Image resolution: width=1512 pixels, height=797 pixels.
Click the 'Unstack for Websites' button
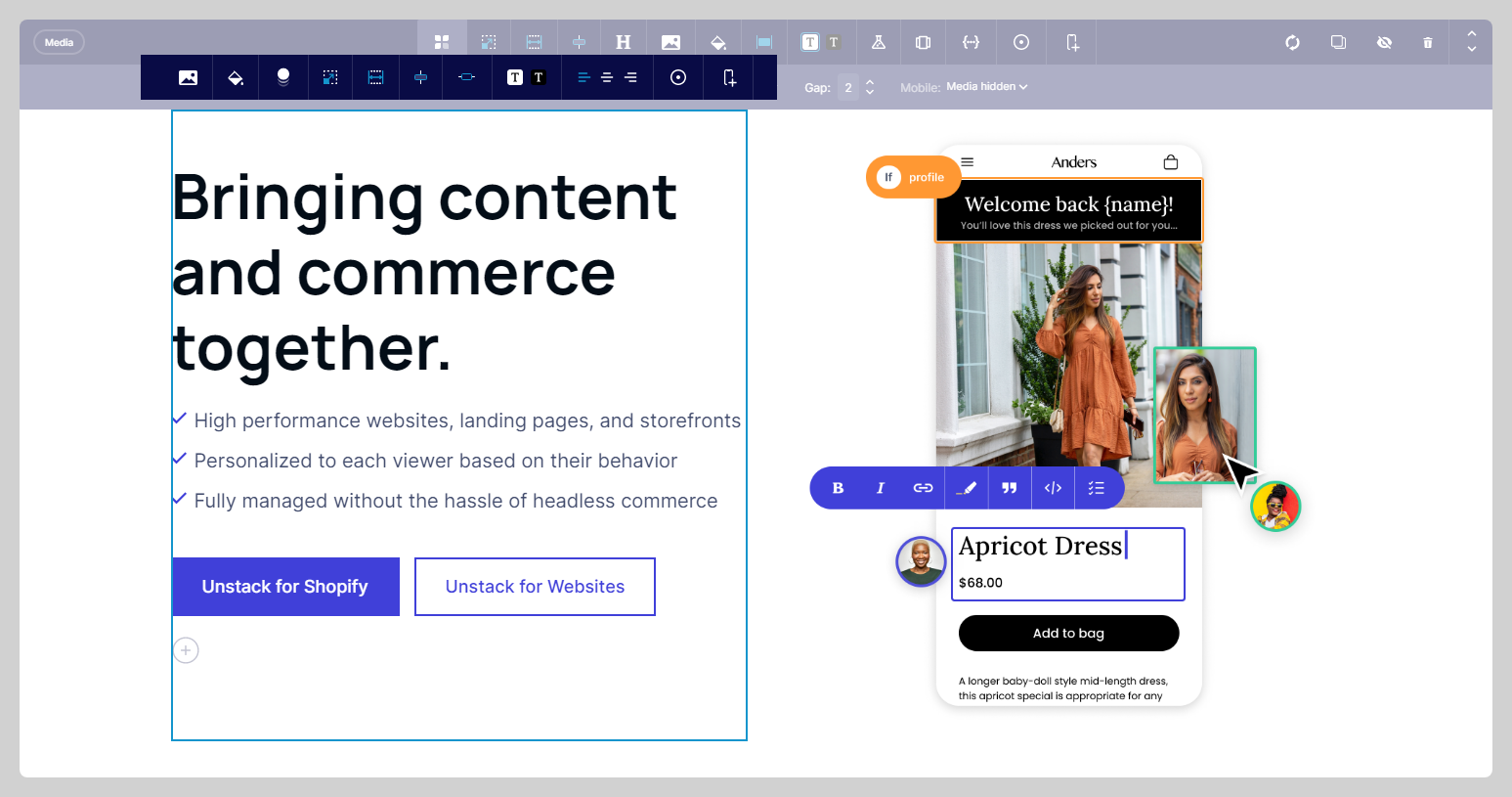(535, 587)
